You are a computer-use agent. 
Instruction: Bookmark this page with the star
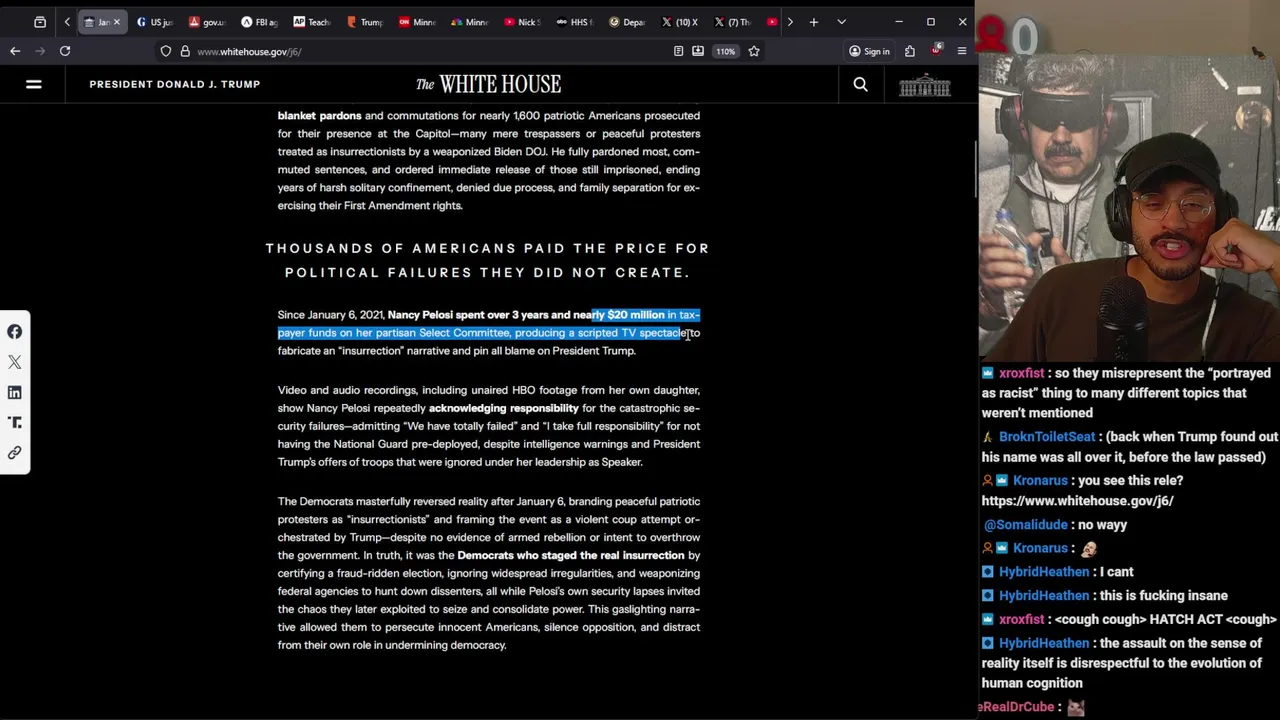click(x=754, y=51)
